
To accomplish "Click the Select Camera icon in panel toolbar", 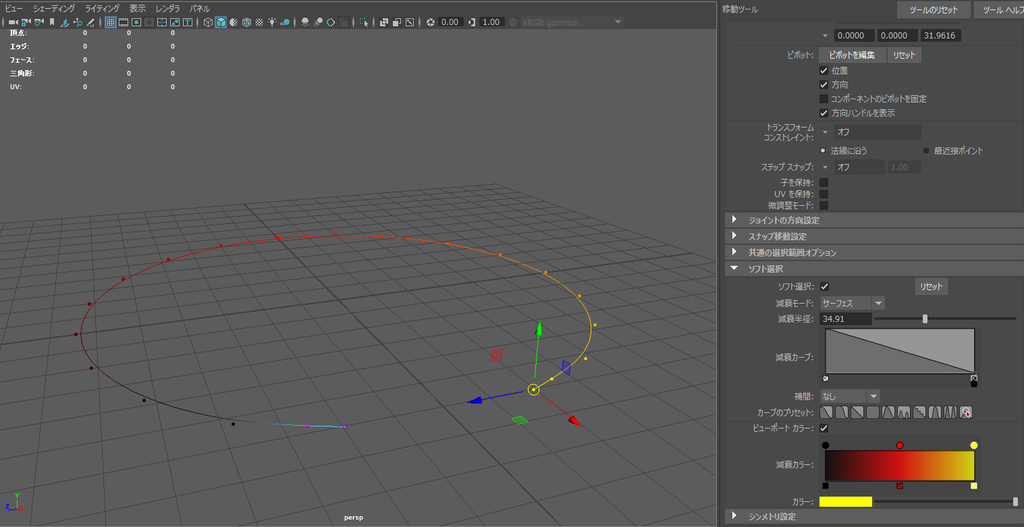I will click(13, 22).
